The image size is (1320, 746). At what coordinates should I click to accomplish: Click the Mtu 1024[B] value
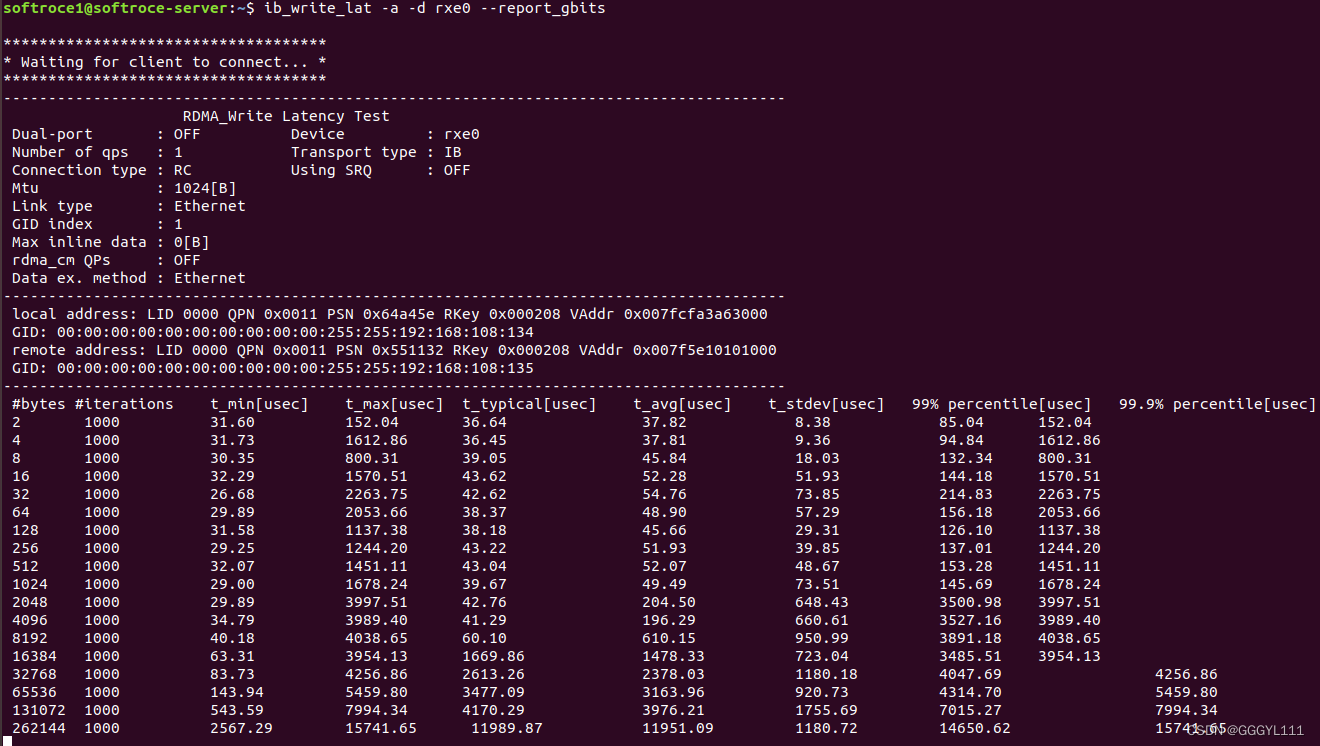click(205, 188)
